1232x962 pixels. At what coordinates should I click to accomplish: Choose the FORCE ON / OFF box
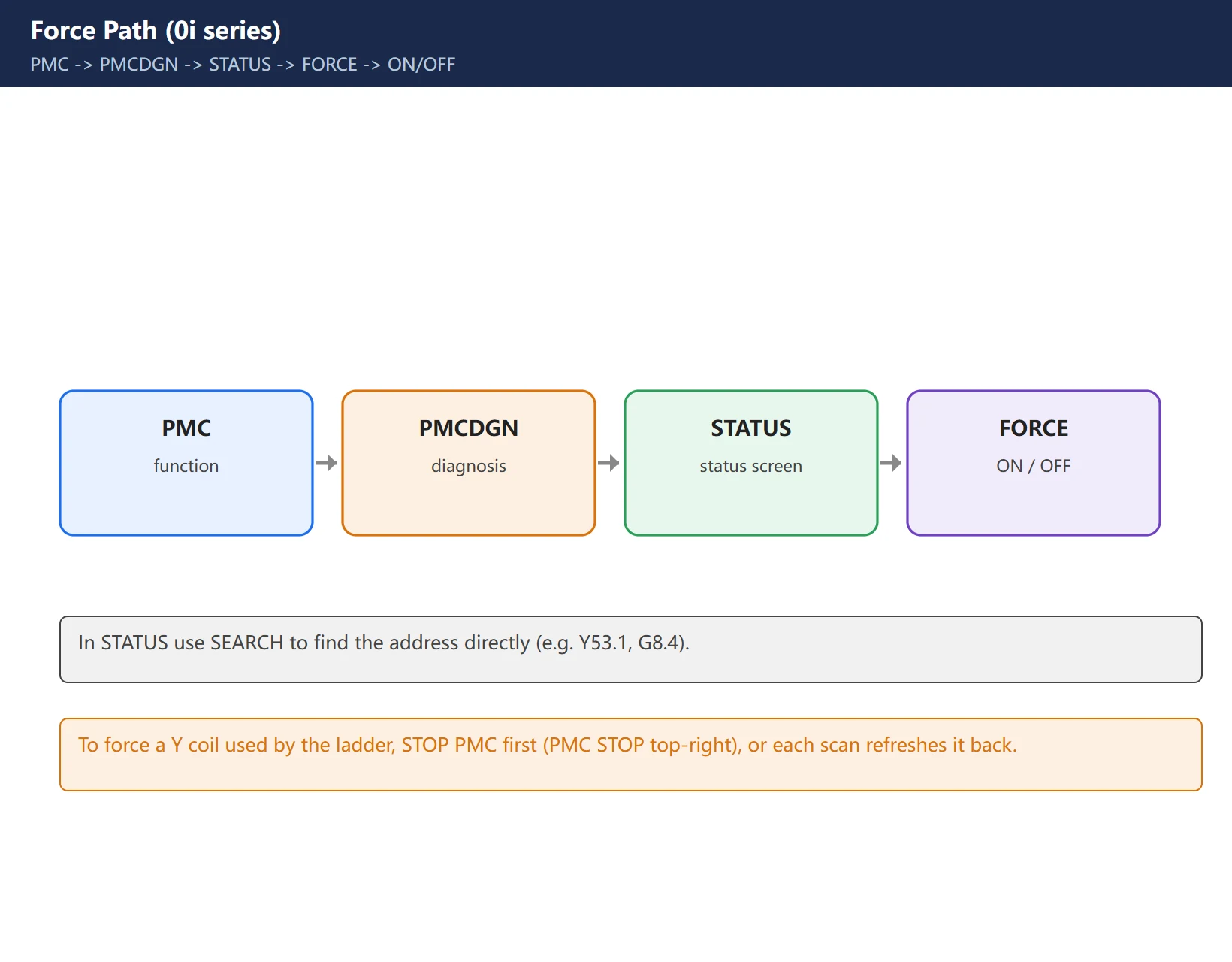tap(1034, 463)
